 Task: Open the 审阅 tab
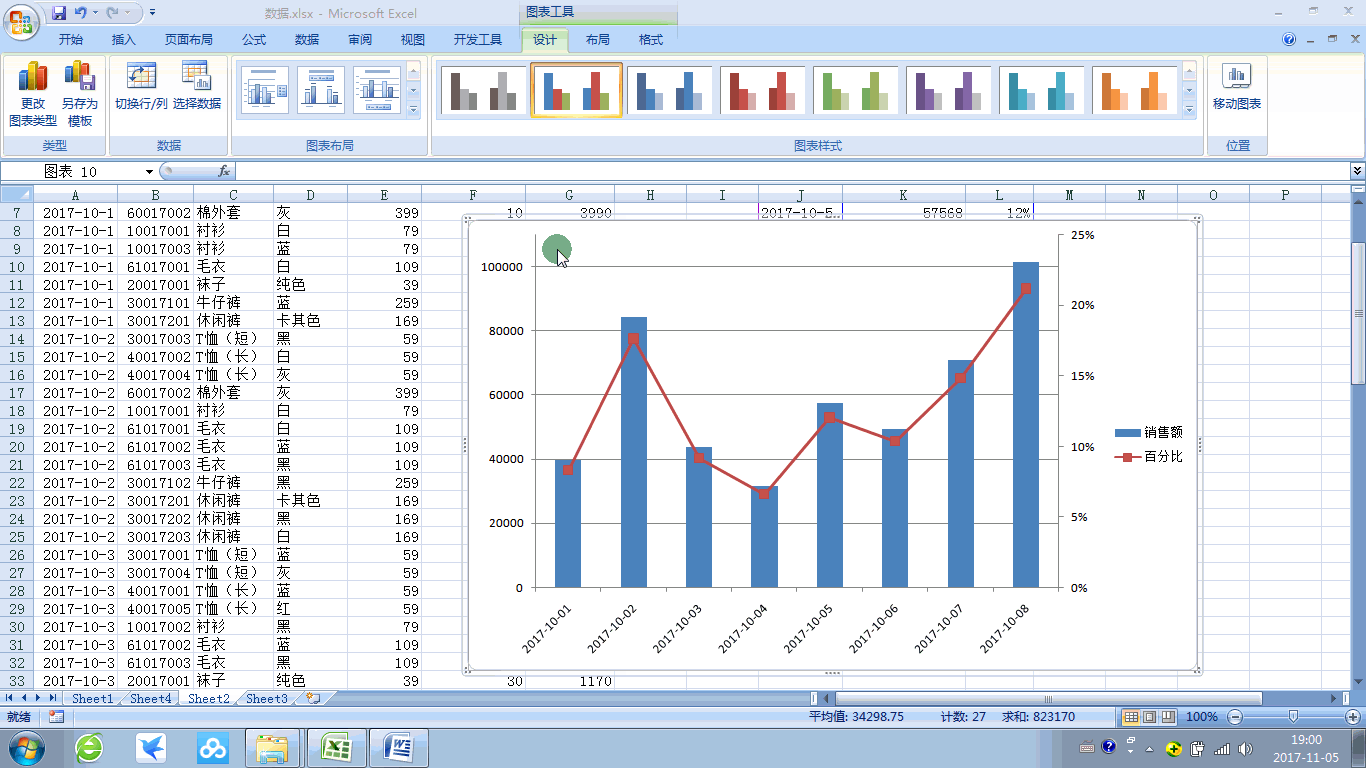(360, 40)
